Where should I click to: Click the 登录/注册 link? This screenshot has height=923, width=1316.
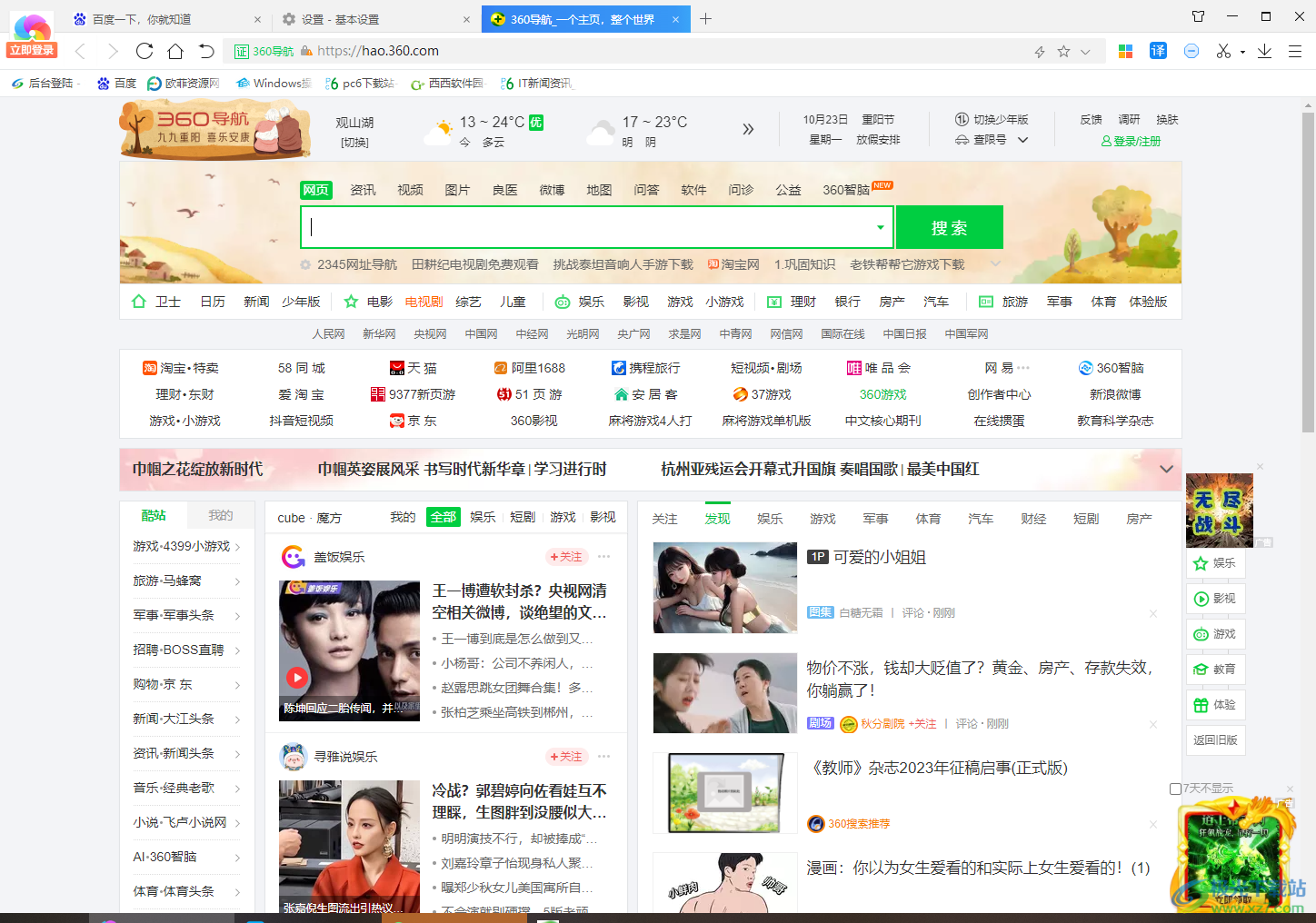click(x=1131, y=141)
